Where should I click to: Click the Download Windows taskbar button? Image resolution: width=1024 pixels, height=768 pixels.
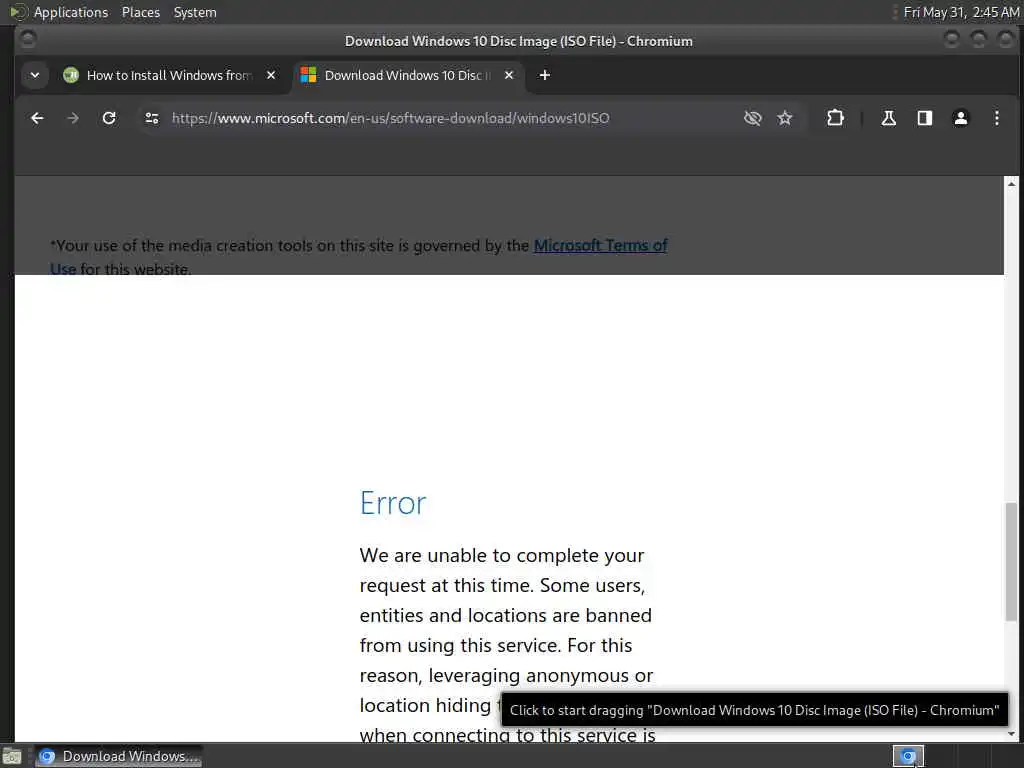(119, 756)
